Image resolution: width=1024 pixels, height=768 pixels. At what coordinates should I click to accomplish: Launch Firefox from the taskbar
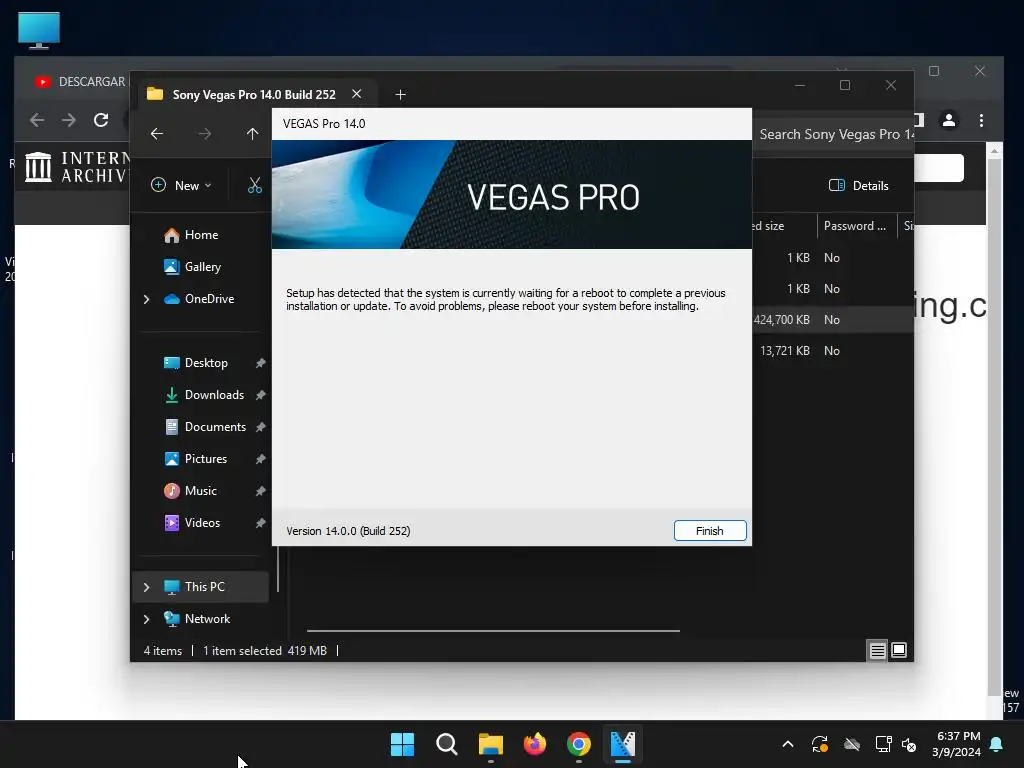(535, 744)
